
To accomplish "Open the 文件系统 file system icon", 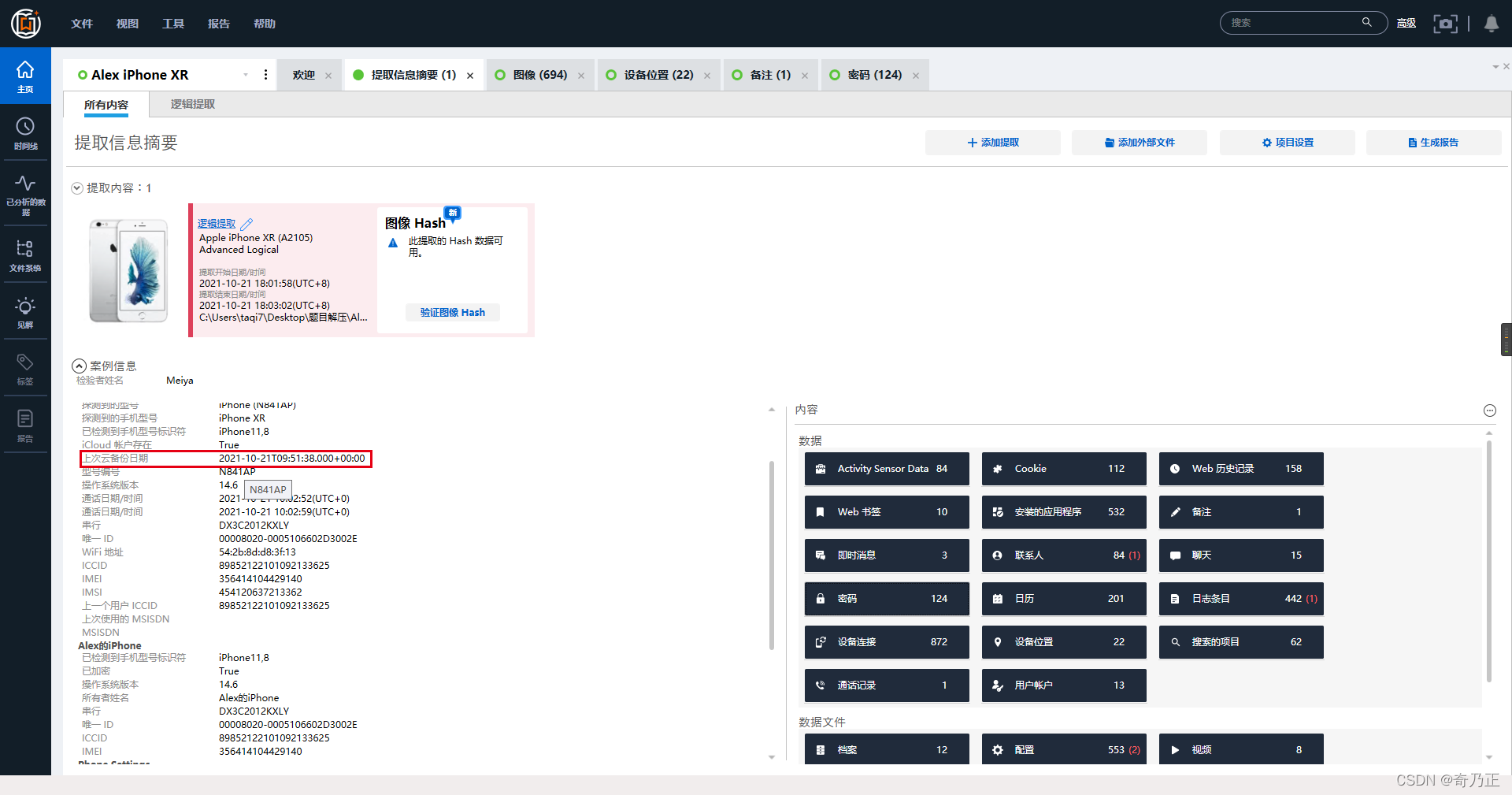I will [x=25, y=256].
